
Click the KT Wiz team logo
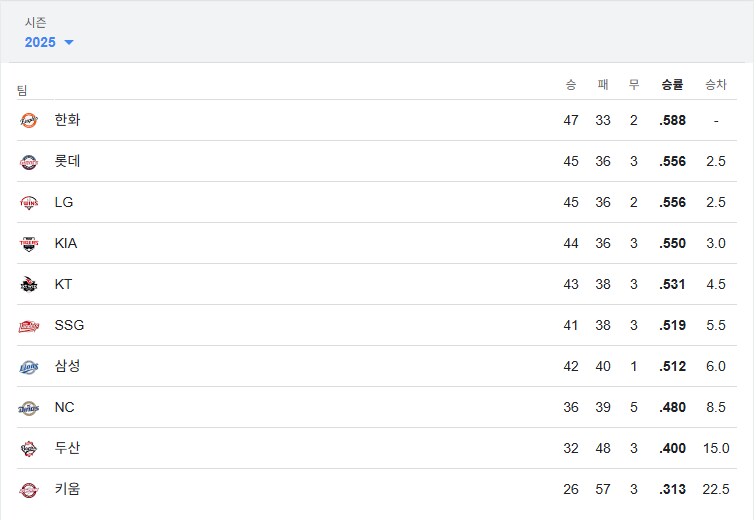(x=29, y=285)
